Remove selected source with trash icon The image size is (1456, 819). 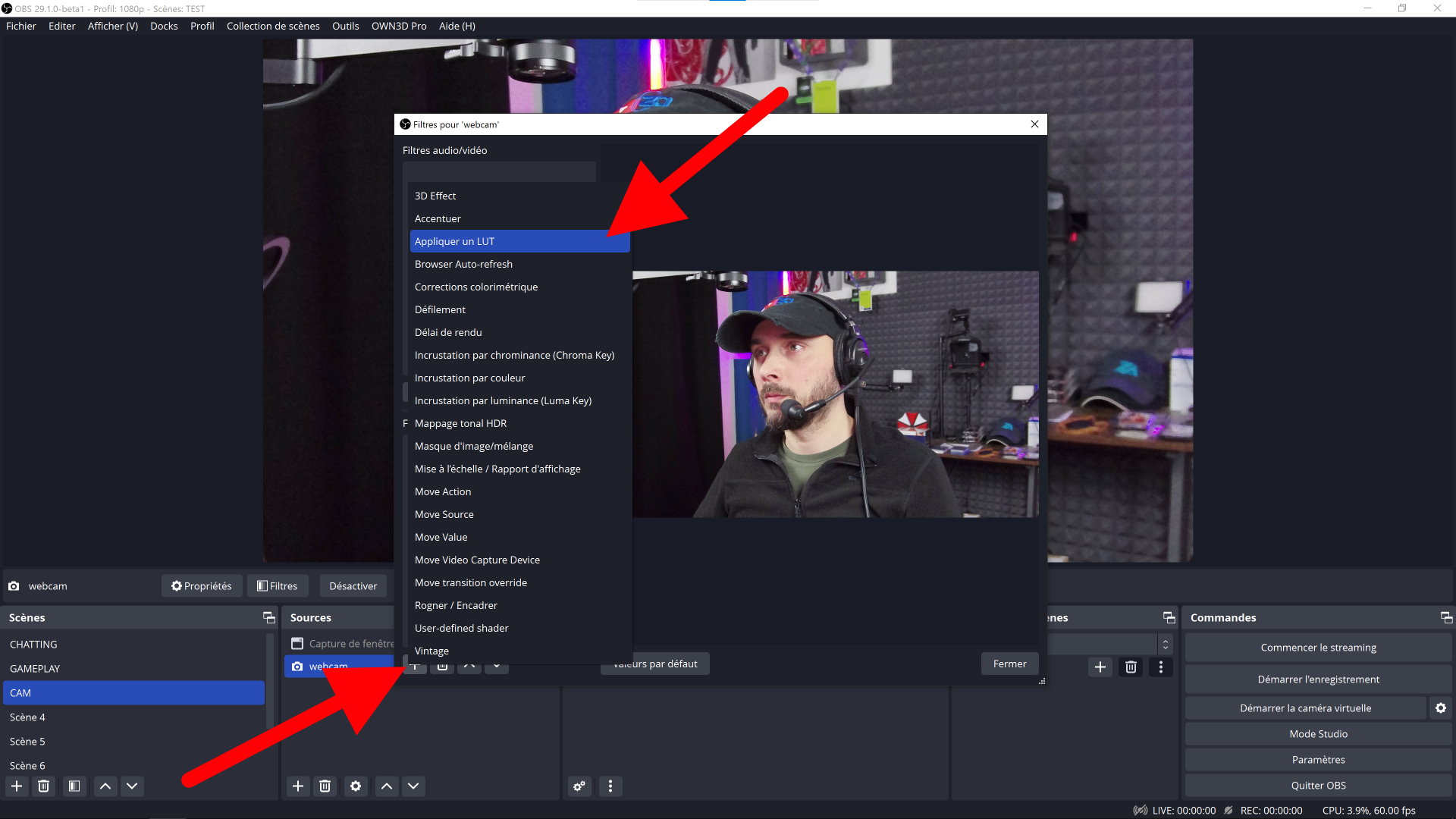[325, 786]
